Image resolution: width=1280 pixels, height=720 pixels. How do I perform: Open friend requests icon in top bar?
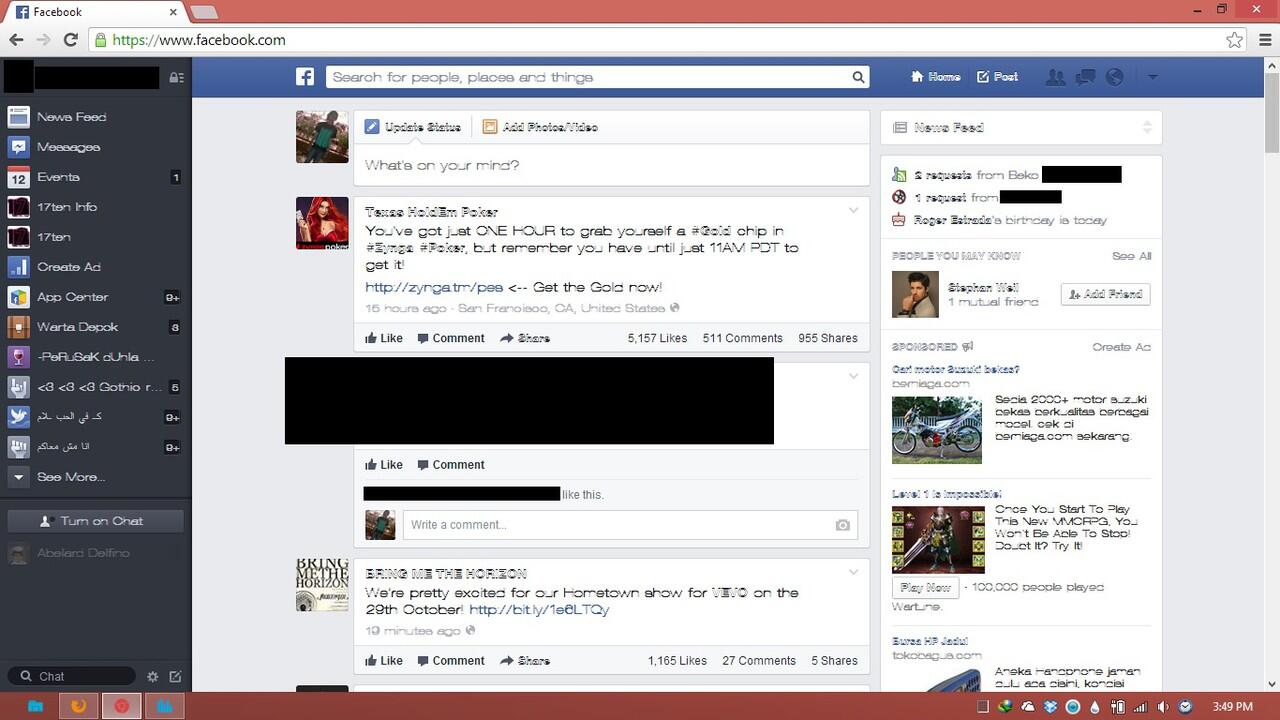coord(1055,77)
